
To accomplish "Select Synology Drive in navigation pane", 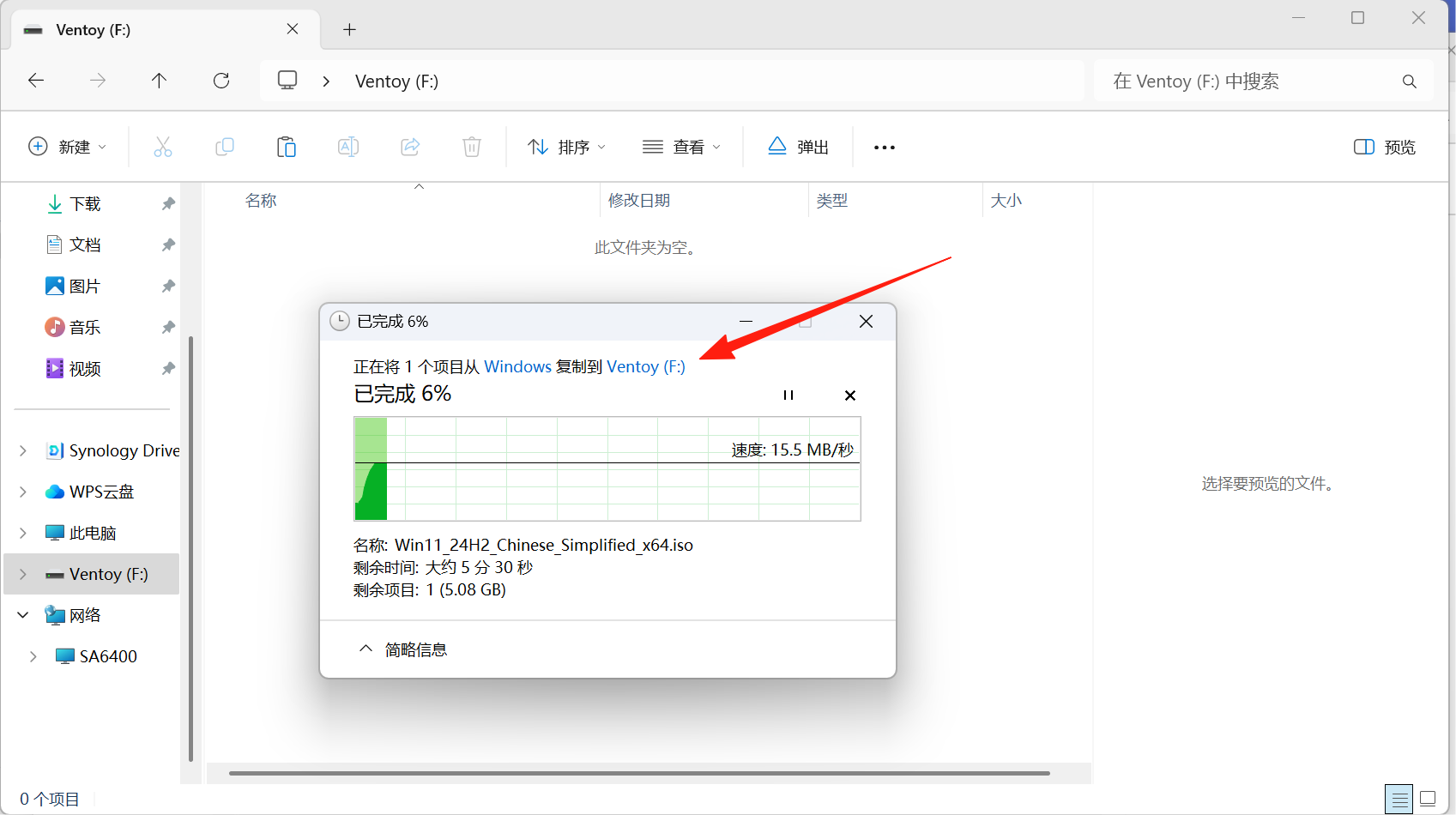I will click(x=124, y=451).
